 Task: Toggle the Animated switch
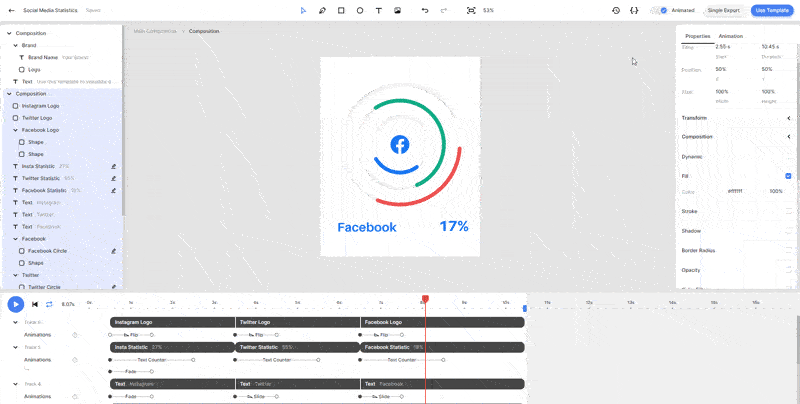[x=661, y=10]
